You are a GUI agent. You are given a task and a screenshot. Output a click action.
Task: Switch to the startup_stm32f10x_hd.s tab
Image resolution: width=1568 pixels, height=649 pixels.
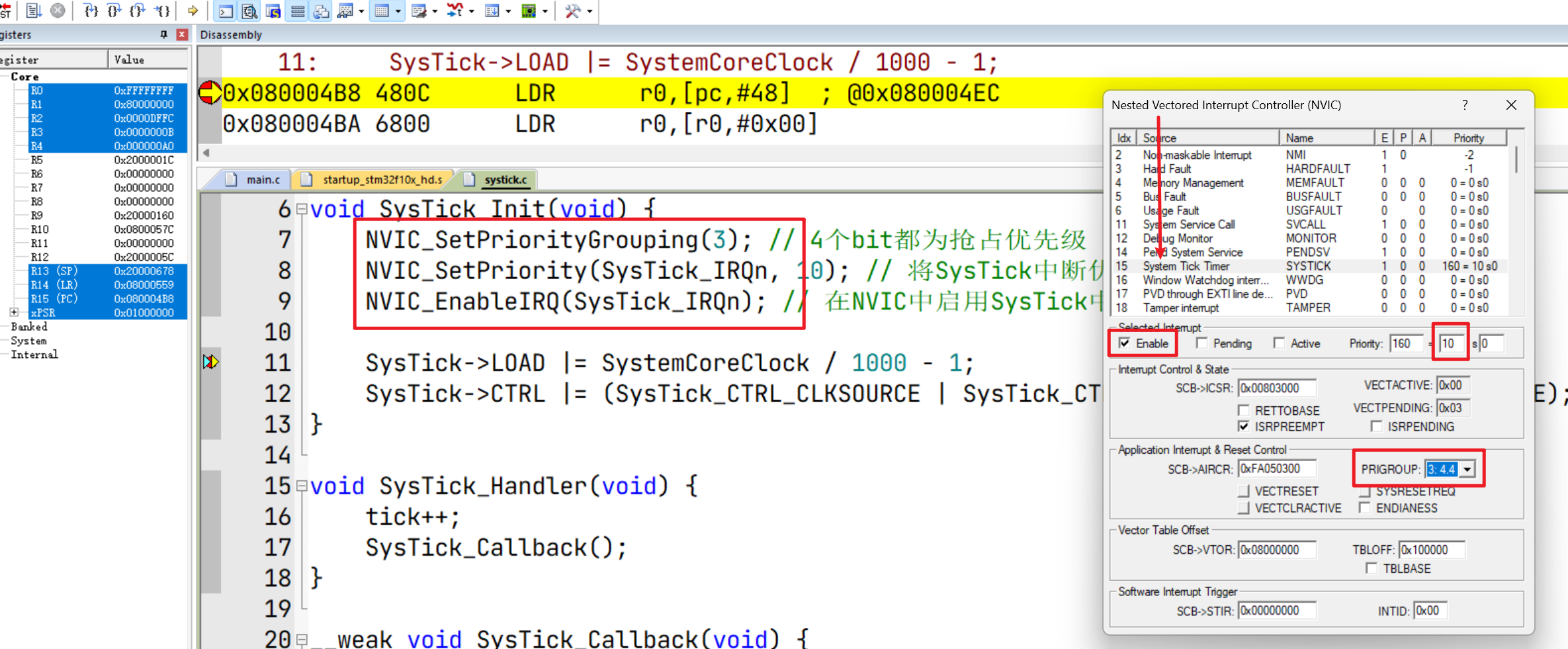coord(372,179)
